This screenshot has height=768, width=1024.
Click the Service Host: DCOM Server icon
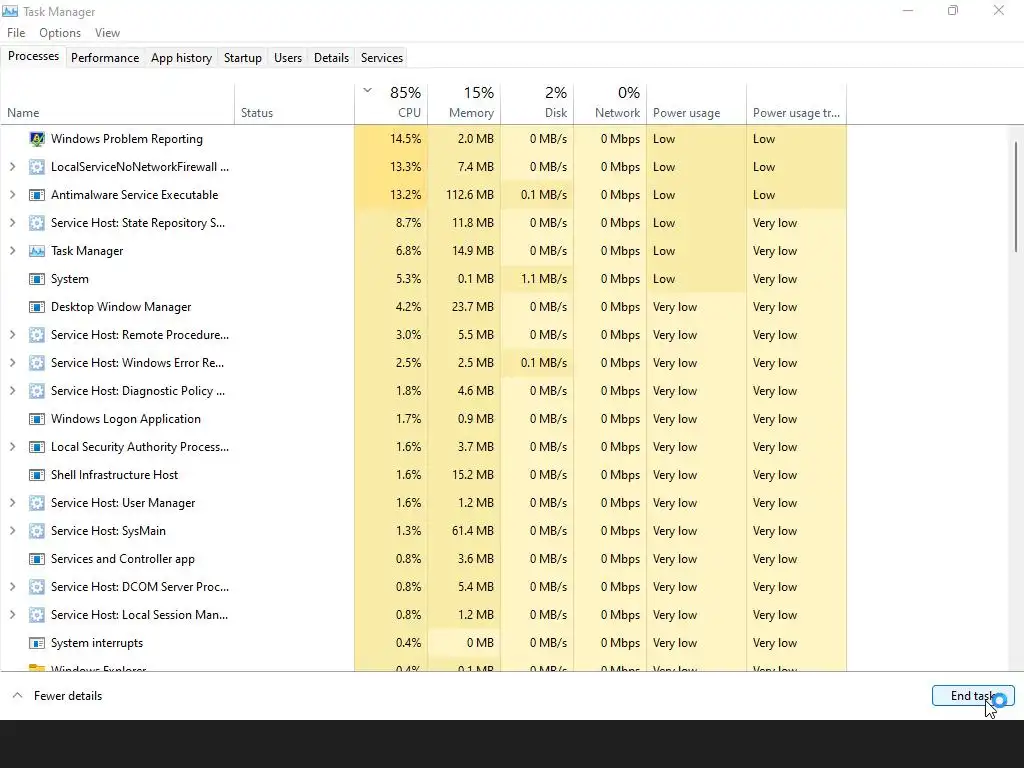pyautogui.click(x=37, y=587)
